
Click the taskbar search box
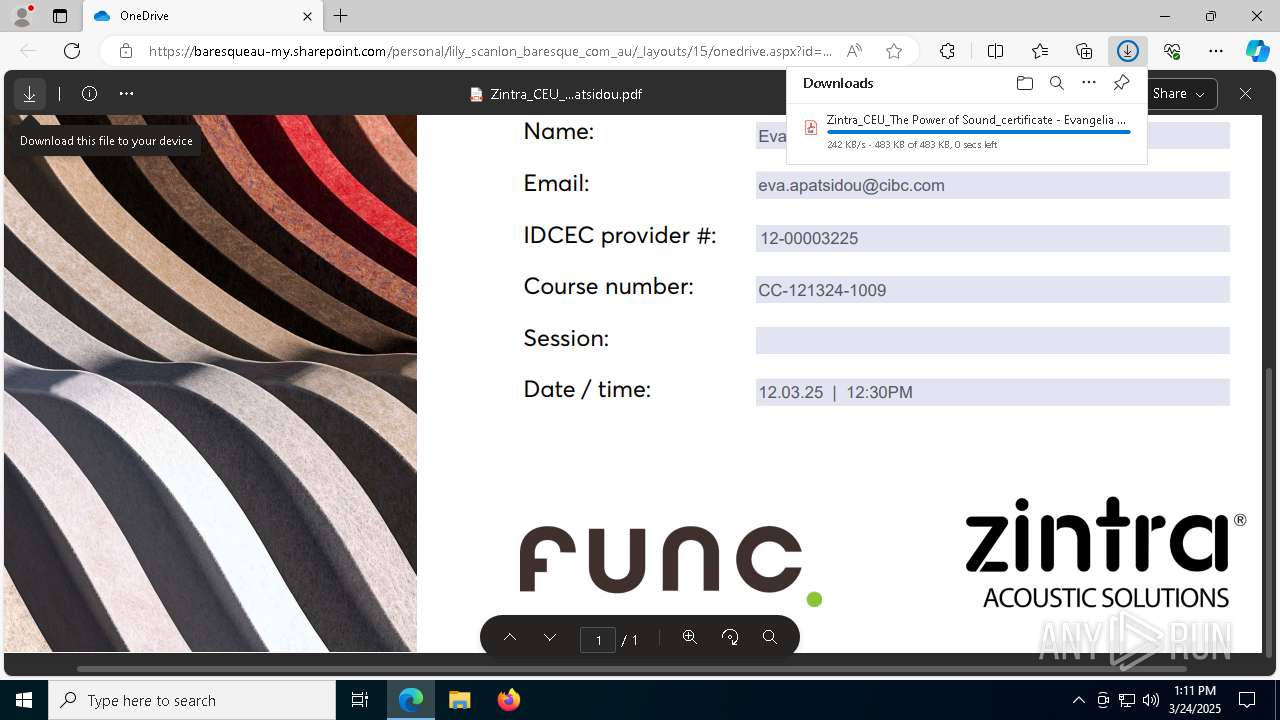coord(192,700)
